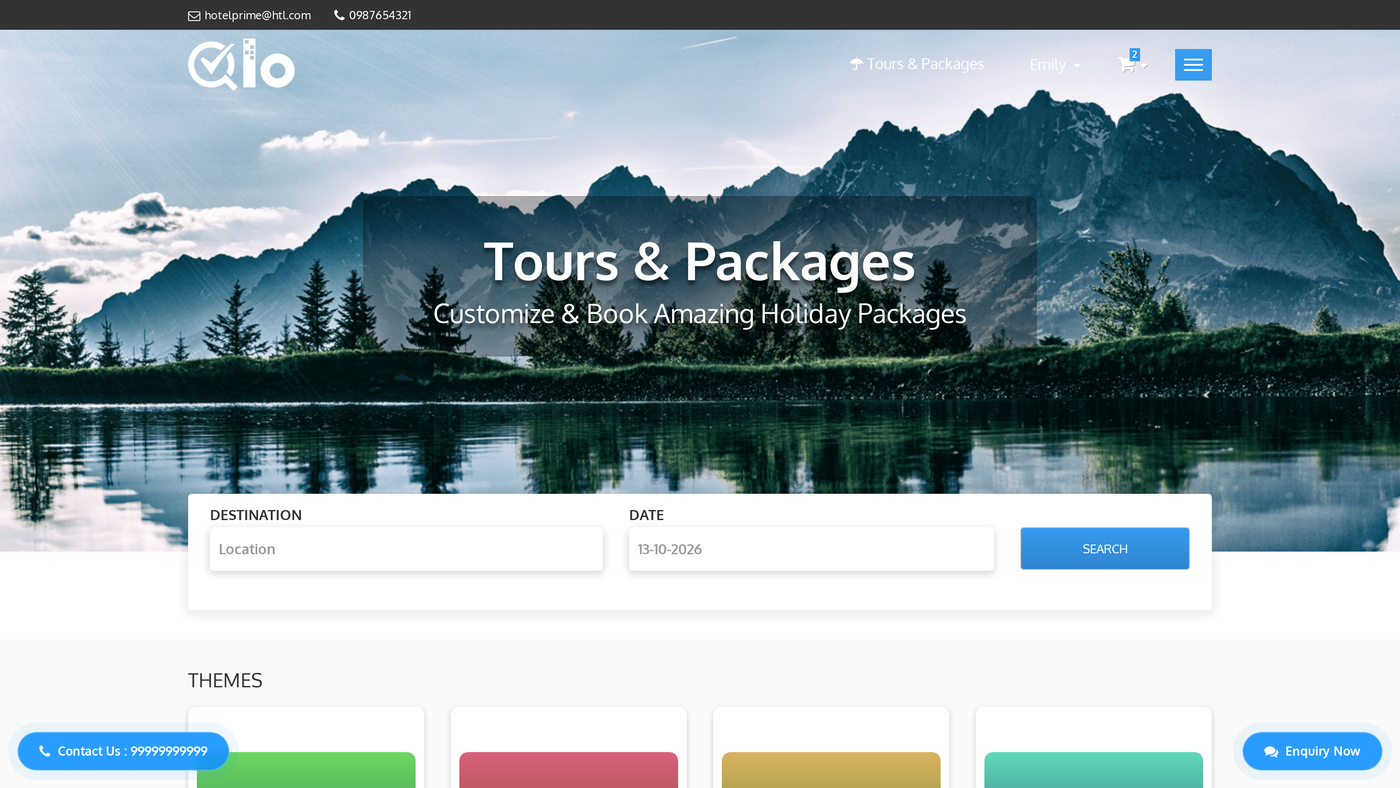
Task: Open the Date field showing 13-10-2026
Action: 811,549
